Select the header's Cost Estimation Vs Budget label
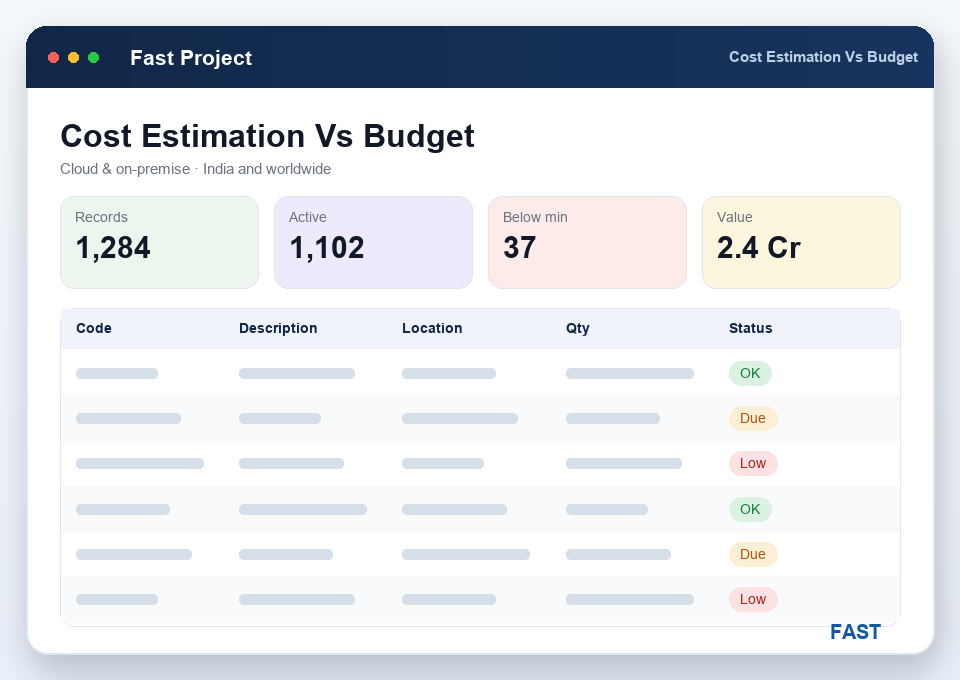960x680 pixels. point(823,57)
